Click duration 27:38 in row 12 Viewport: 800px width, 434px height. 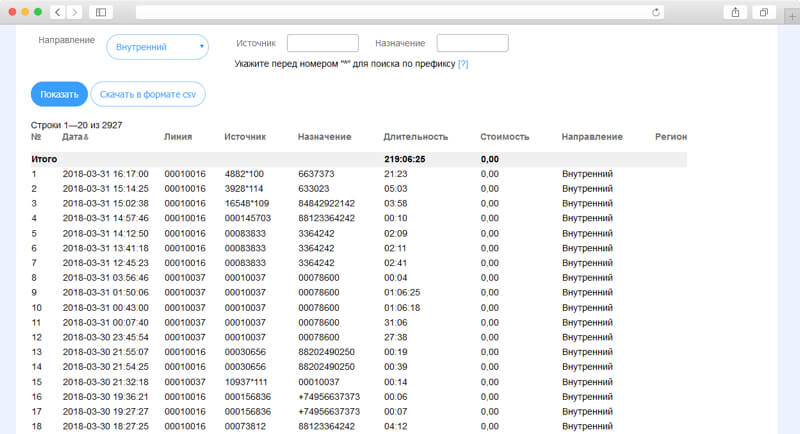395,338
